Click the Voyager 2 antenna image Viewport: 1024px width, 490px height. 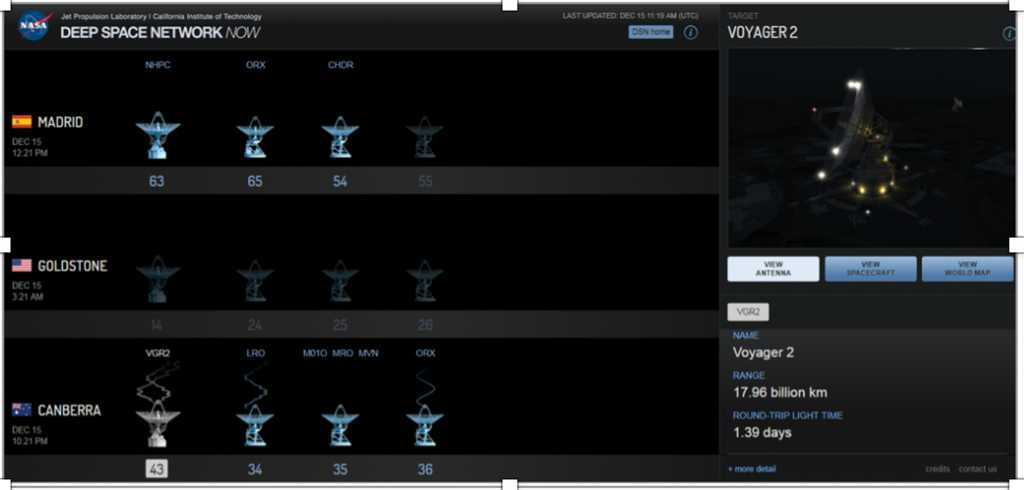[868, 147]
